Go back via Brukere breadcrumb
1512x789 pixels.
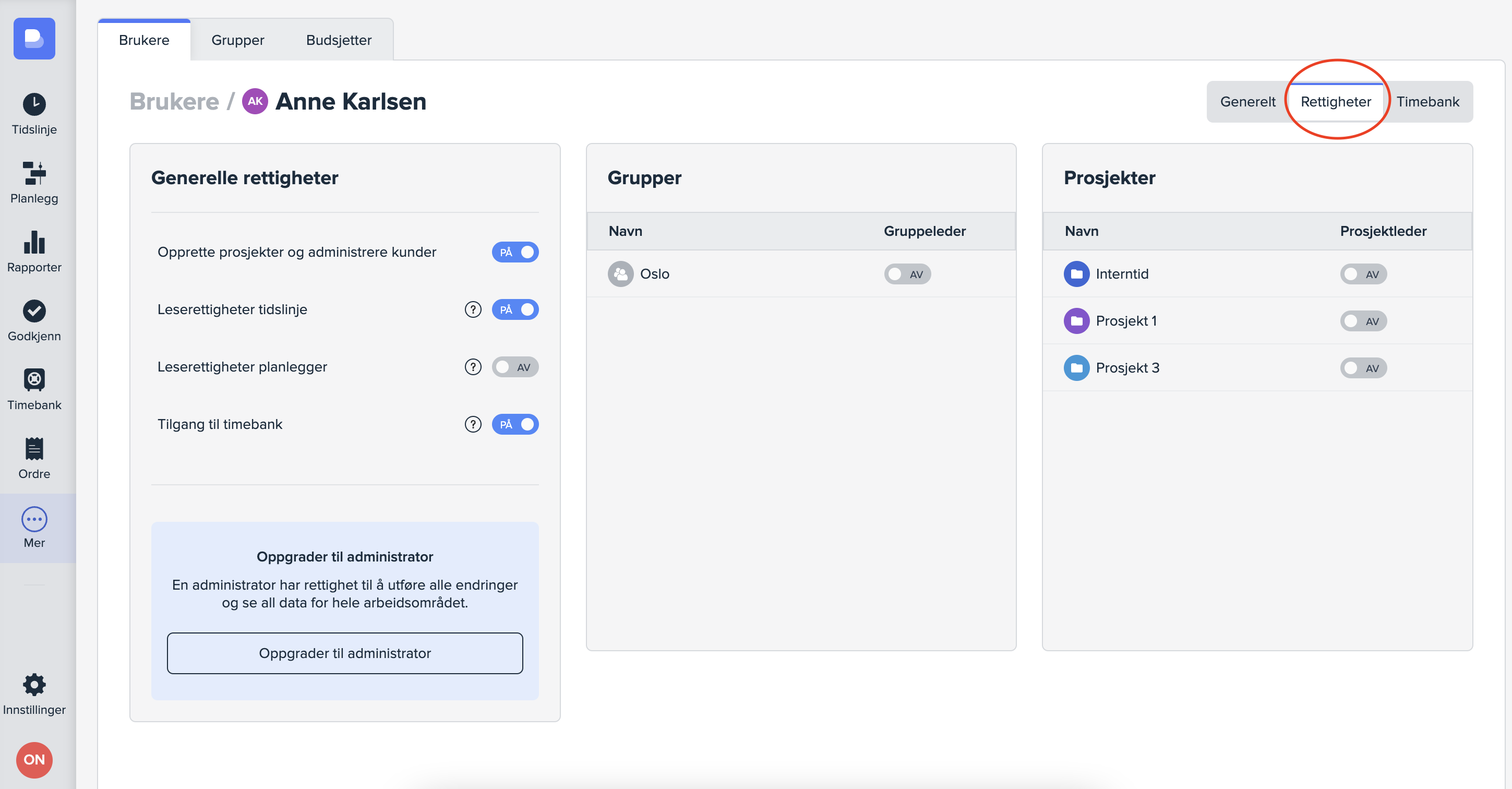[x=174, y=102]
